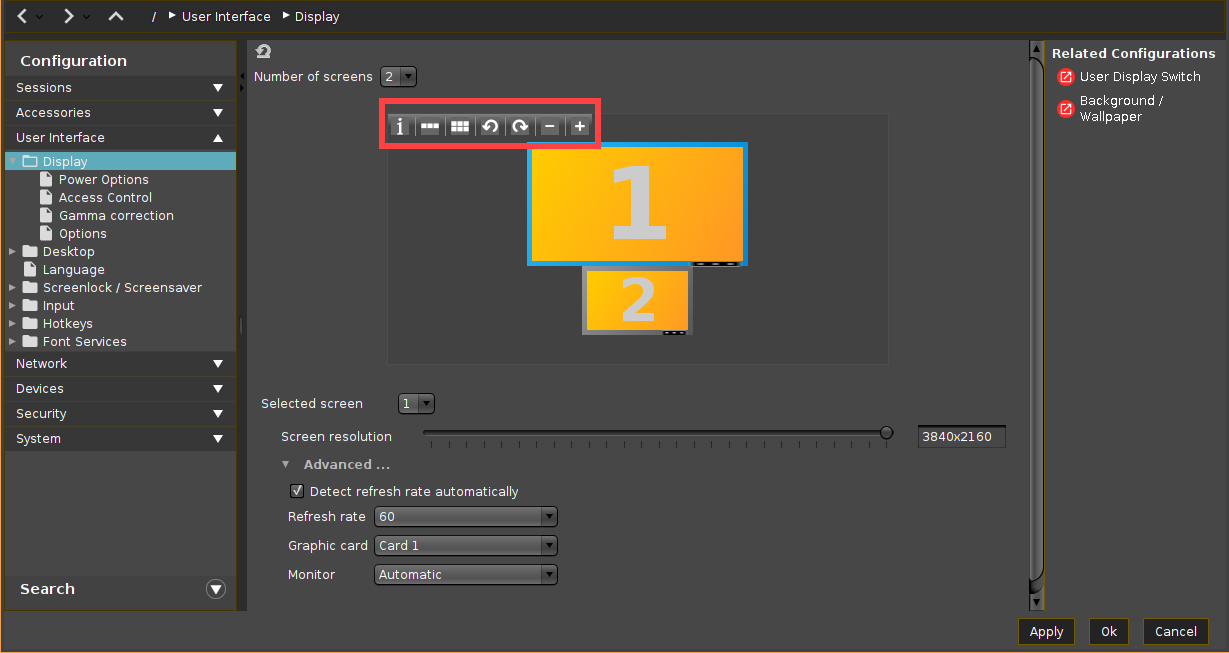Viewport: 1229px width, 653px height.
Task: Rotate the screen counterclockwise using the toolbar icon
Action: tap(490, 126)
